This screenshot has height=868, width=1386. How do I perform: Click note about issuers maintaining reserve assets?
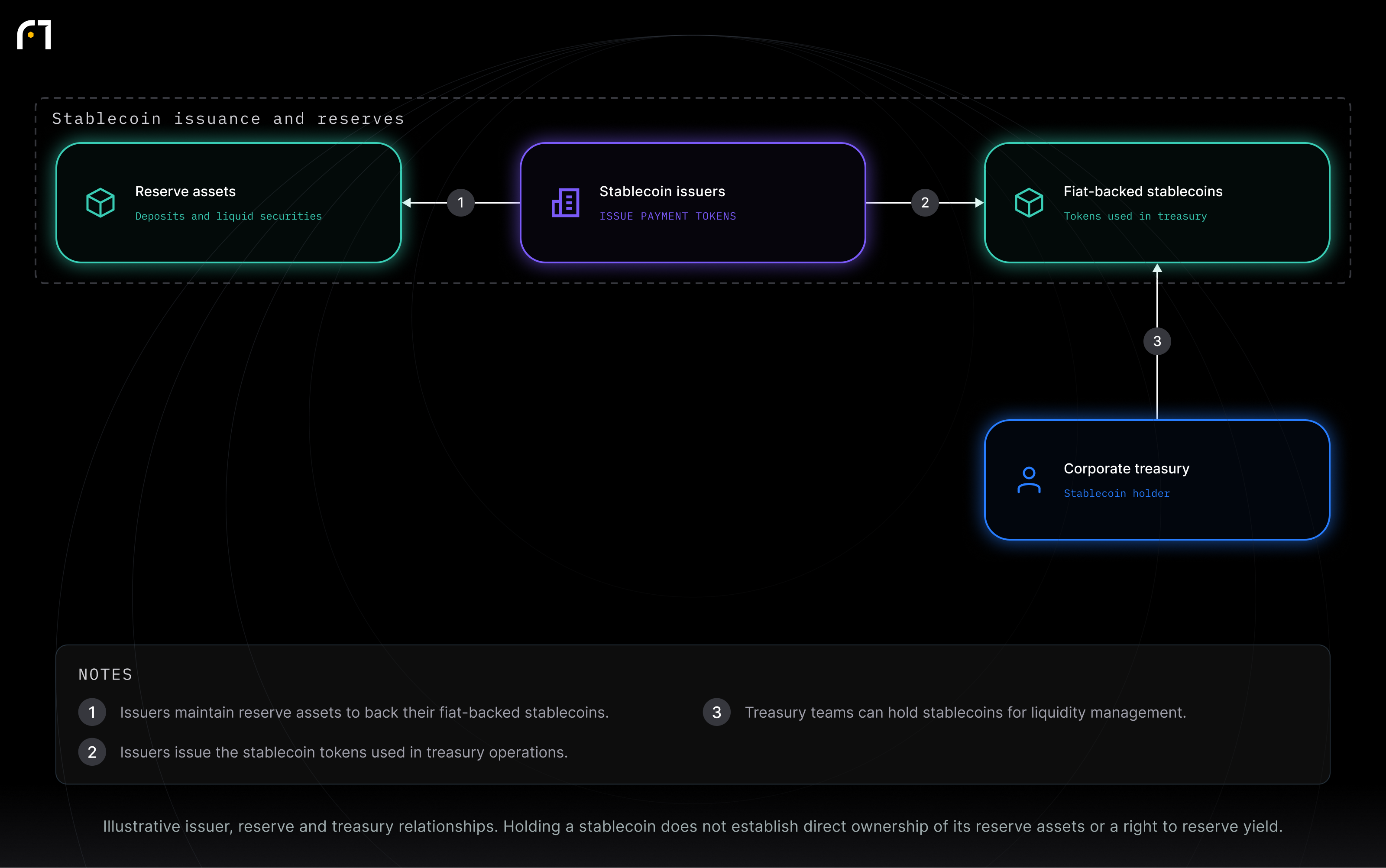tap(364, 713)
